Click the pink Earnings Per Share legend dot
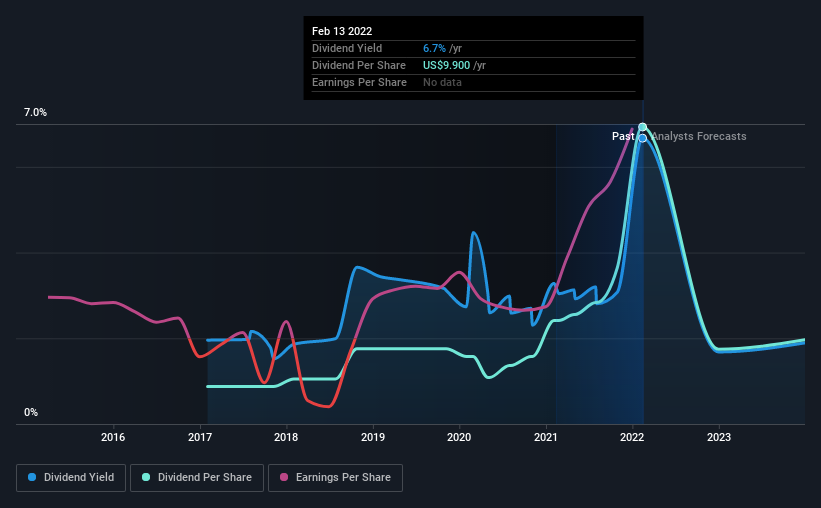Image resolution: width=821 pixels, height=508 pixels. [284, 477]
